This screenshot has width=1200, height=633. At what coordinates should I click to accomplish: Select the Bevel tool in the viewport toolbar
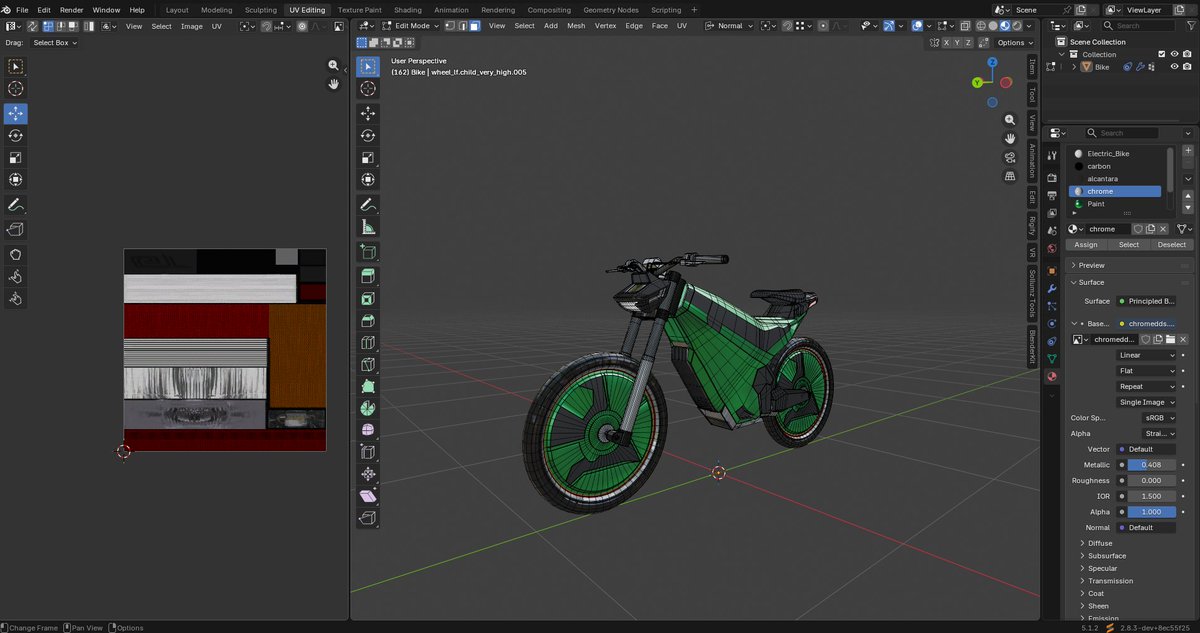(367, 321)
